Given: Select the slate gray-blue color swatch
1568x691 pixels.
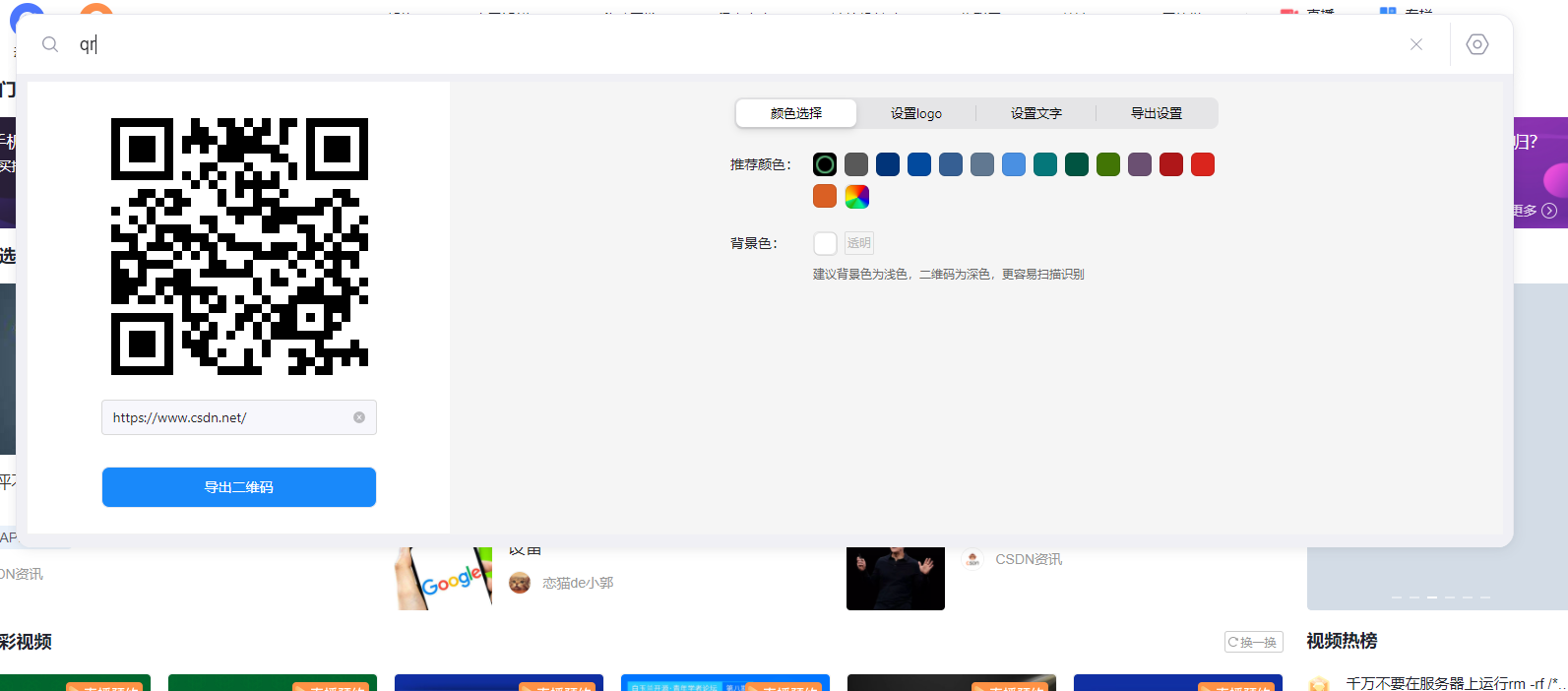Looking at the screenshot, I should [982, 164].
